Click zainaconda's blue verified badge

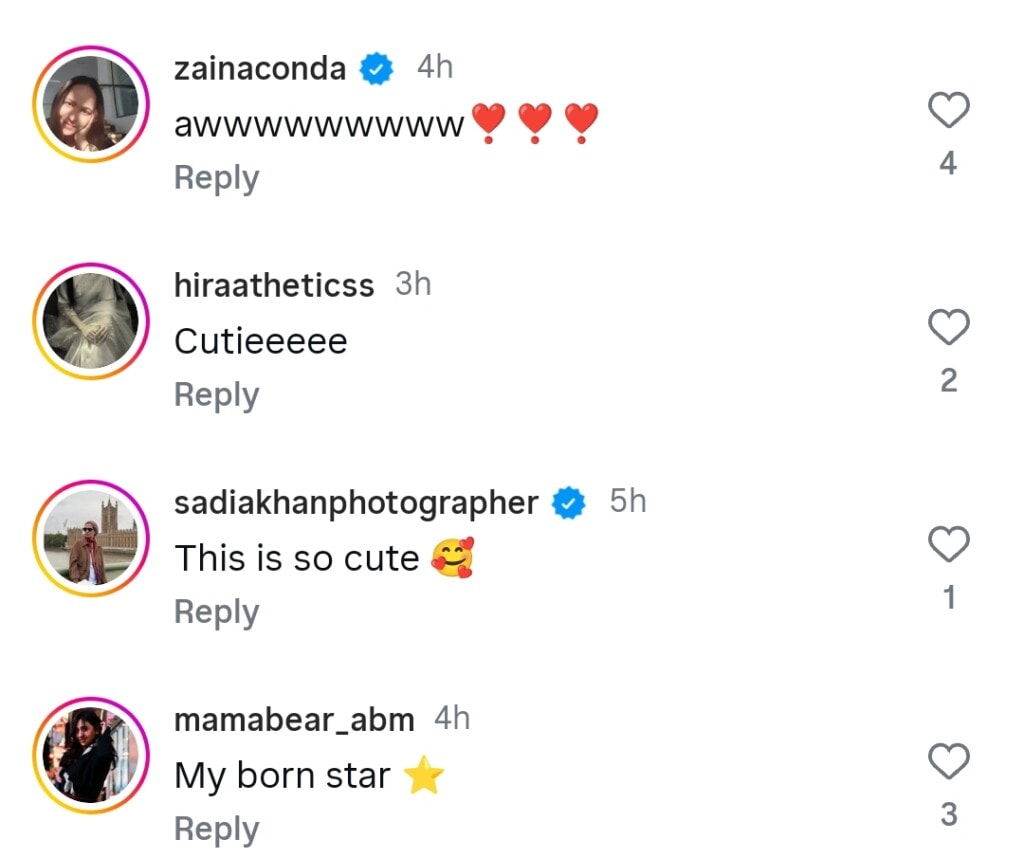pos(376,68)
